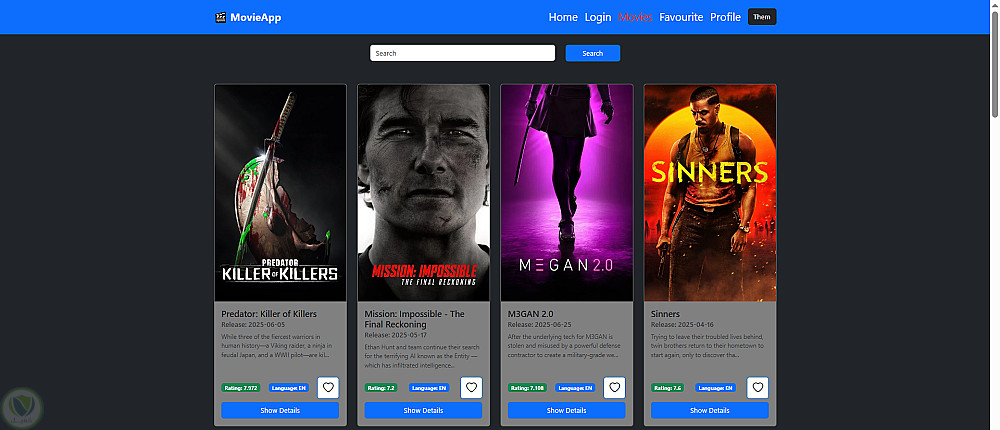Click 'Rating: 7.108' badge

[527, 387]
